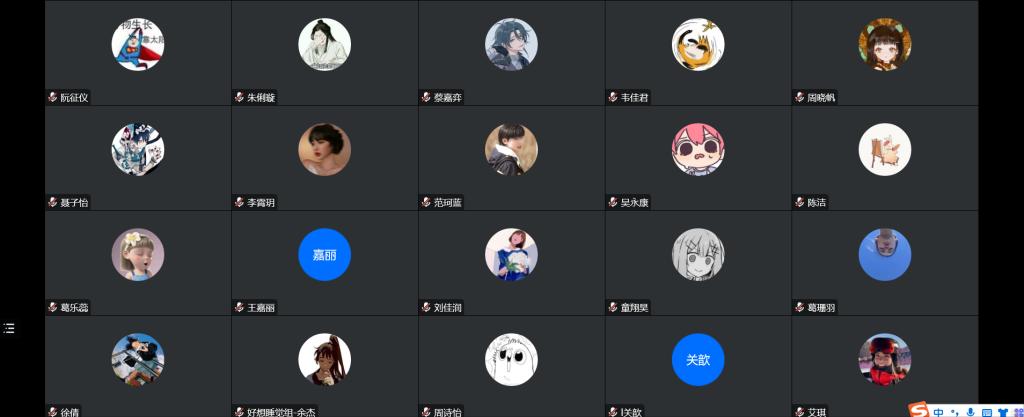Click muted mic icon beside 王嘉丽
The height and width of the screenshot is (417, 1024).
tap(240, 307)
